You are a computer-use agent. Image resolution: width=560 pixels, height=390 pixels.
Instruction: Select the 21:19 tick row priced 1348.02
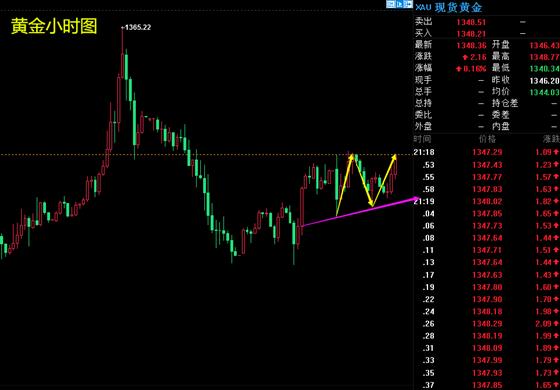(487, 201)
